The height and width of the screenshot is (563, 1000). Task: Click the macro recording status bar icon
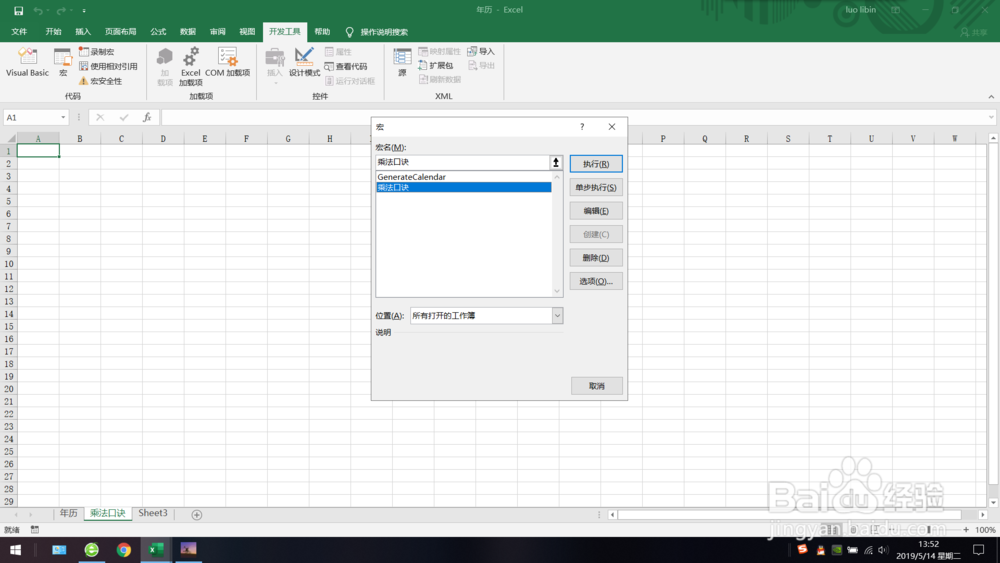(35, 530)
